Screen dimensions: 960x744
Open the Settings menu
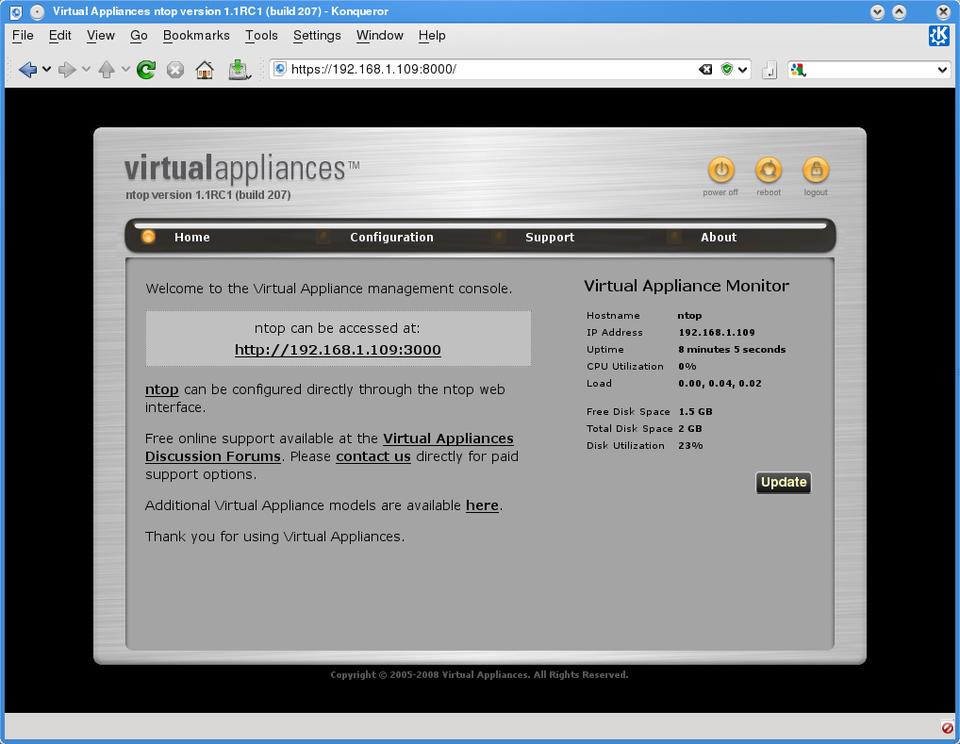coord(317,35)
